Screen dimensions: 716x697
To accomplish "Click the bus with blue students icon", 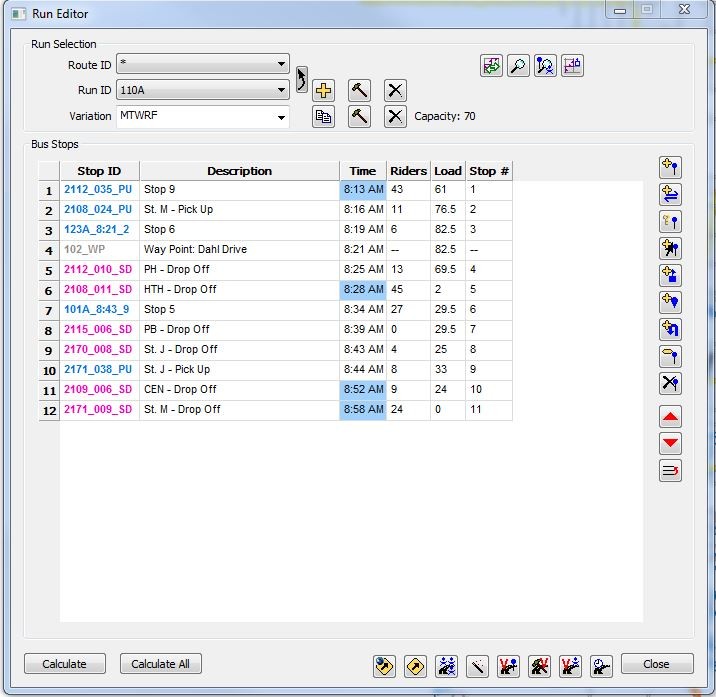I will click(447, 666).
